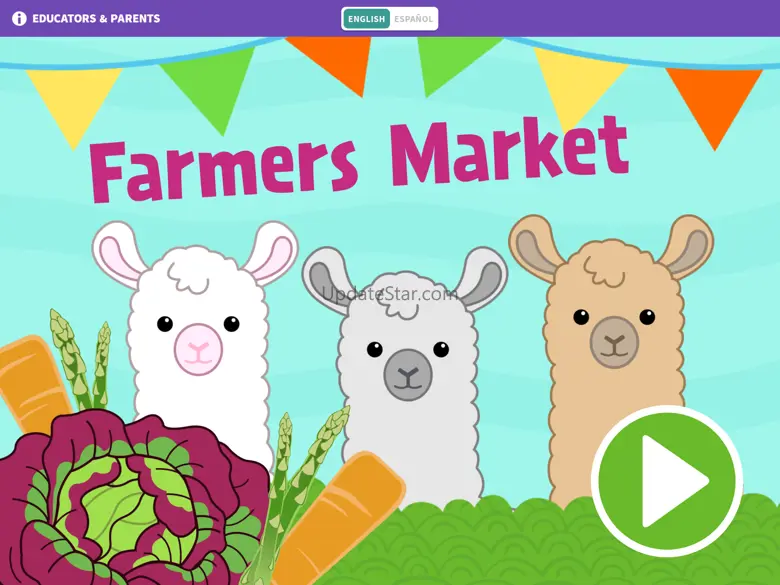
Task: Click the asparagus stalks near white llama
Action: point(82,359)
